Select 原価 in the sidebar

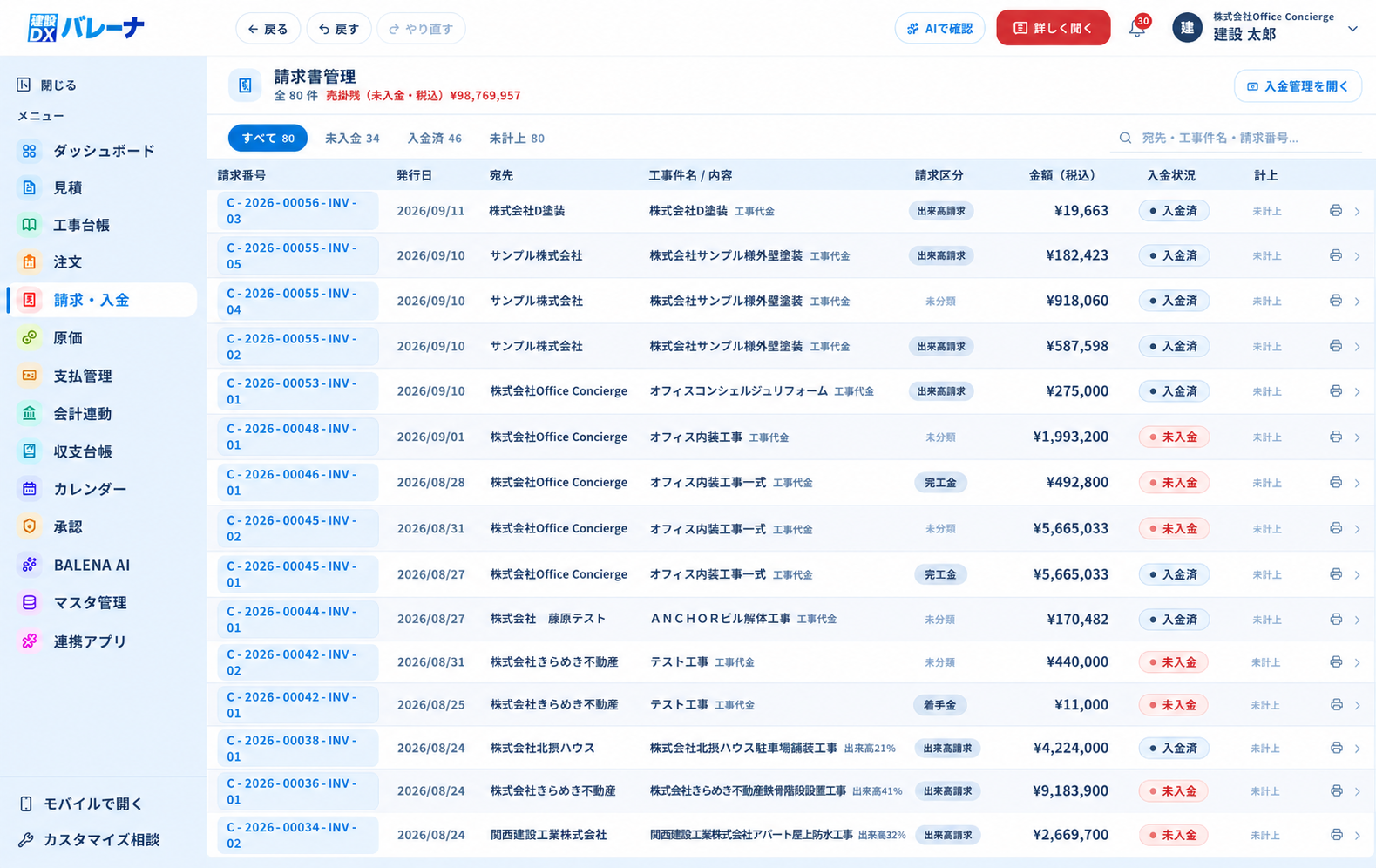pos(67,337)
